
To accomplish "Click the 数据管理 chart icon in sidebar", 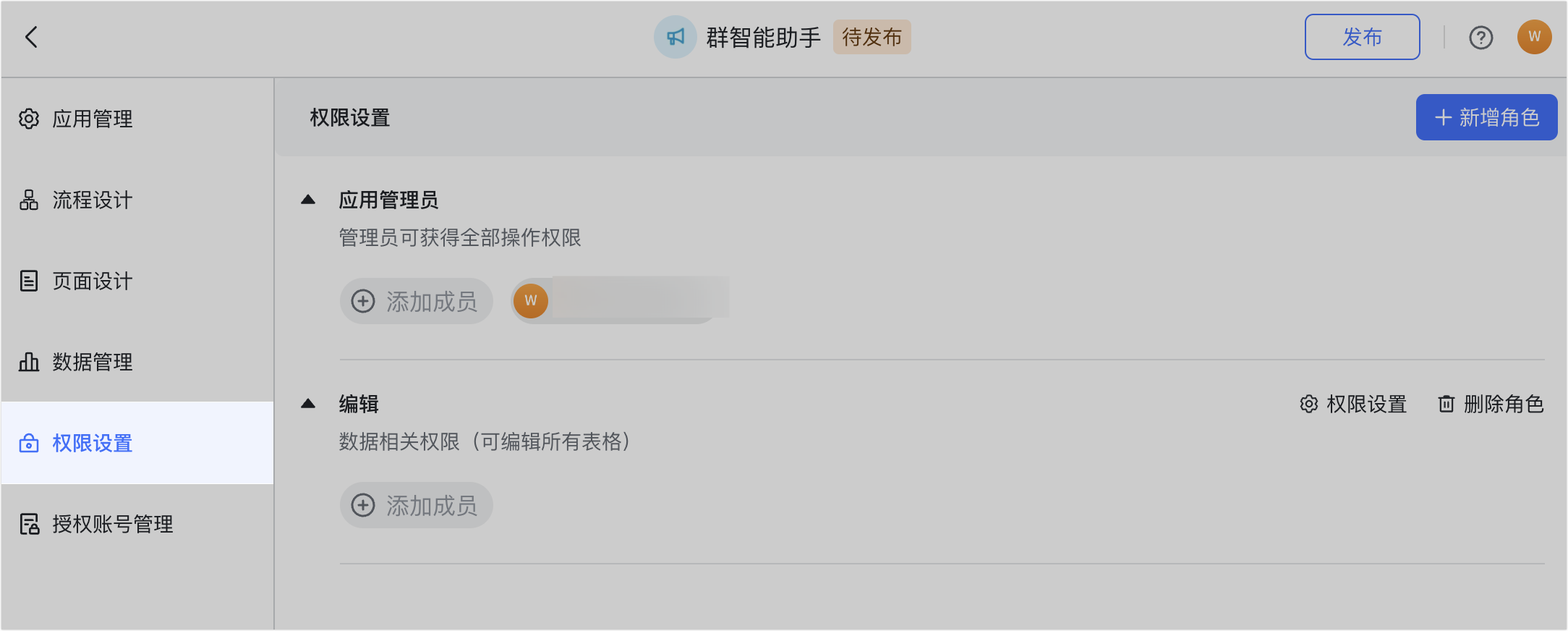I will (29, 362).
